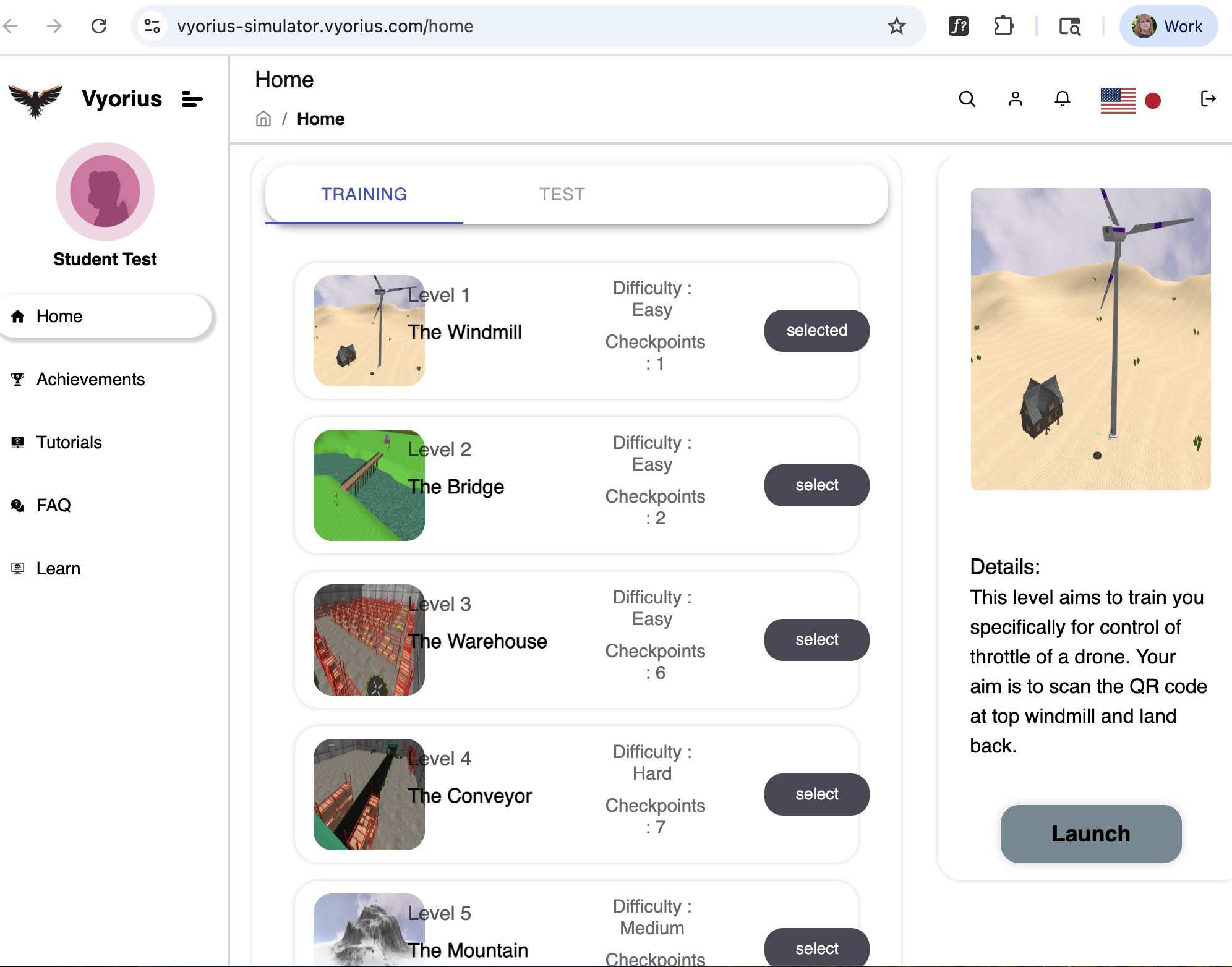Screen dimensions: 1232x967
Task: Click the logout icon in header
Action: pos(1207,99)
